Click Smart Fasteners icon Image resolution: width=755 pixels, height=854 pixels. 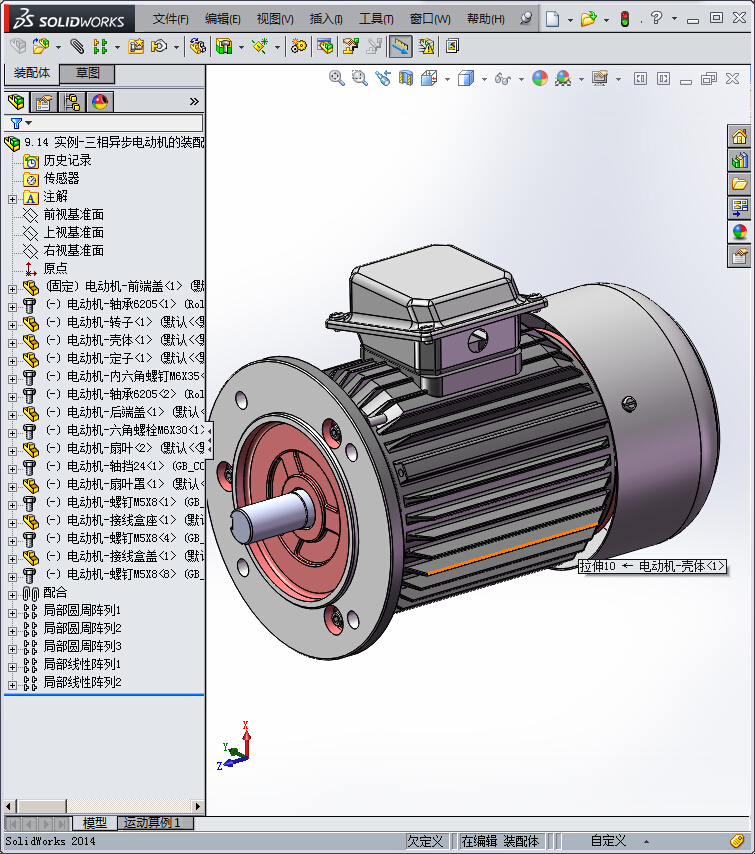[136, 46]
